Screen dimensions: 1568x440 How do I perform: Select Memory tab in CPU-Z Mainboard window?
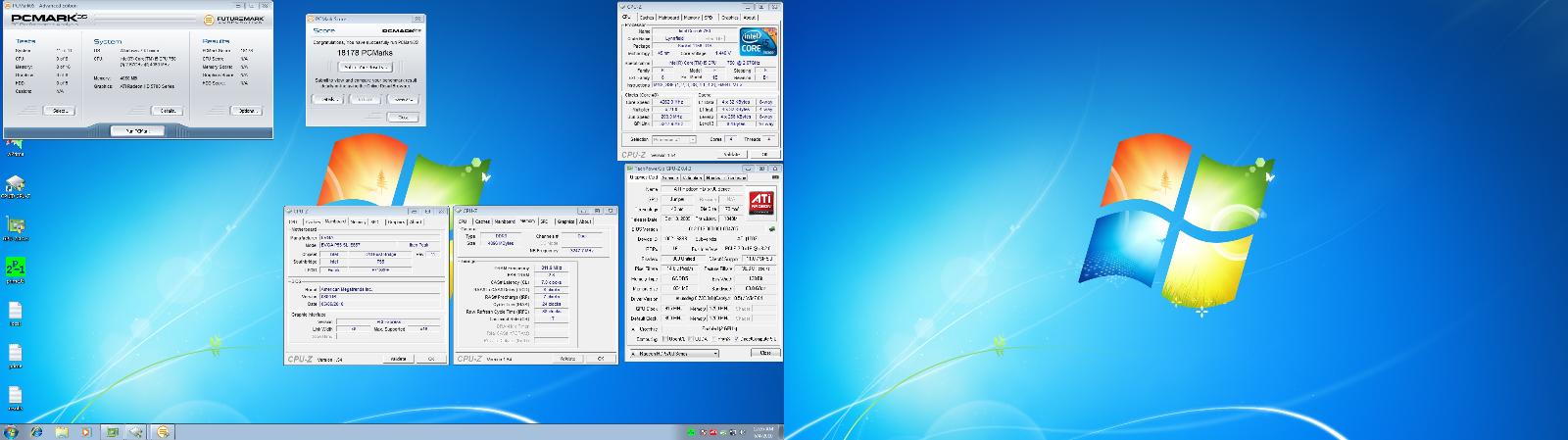359,221
